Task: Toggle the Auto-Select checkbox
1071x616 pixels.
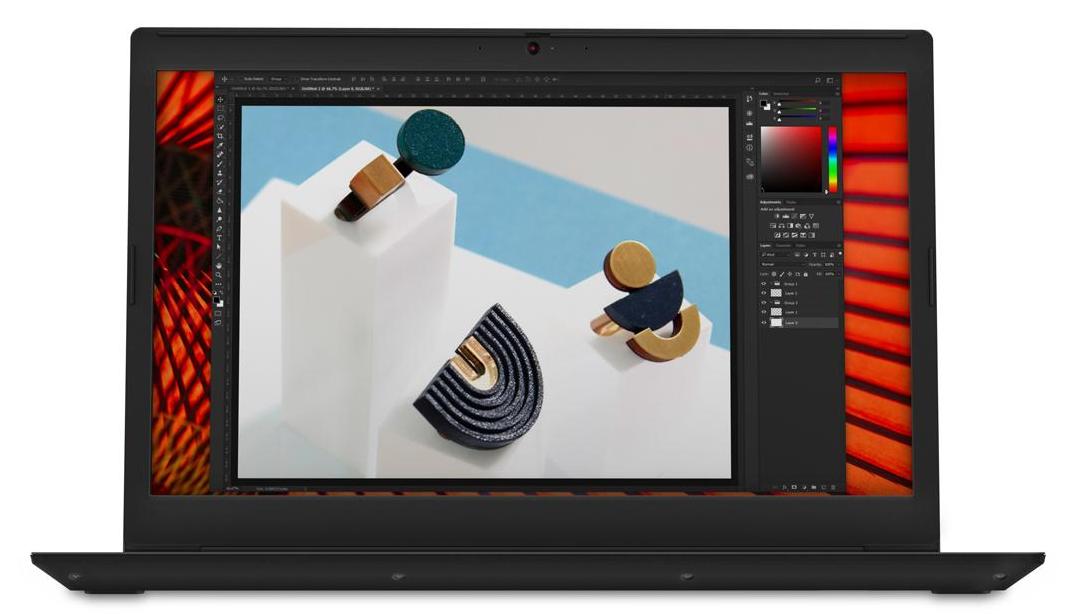Action: point(240,79)
